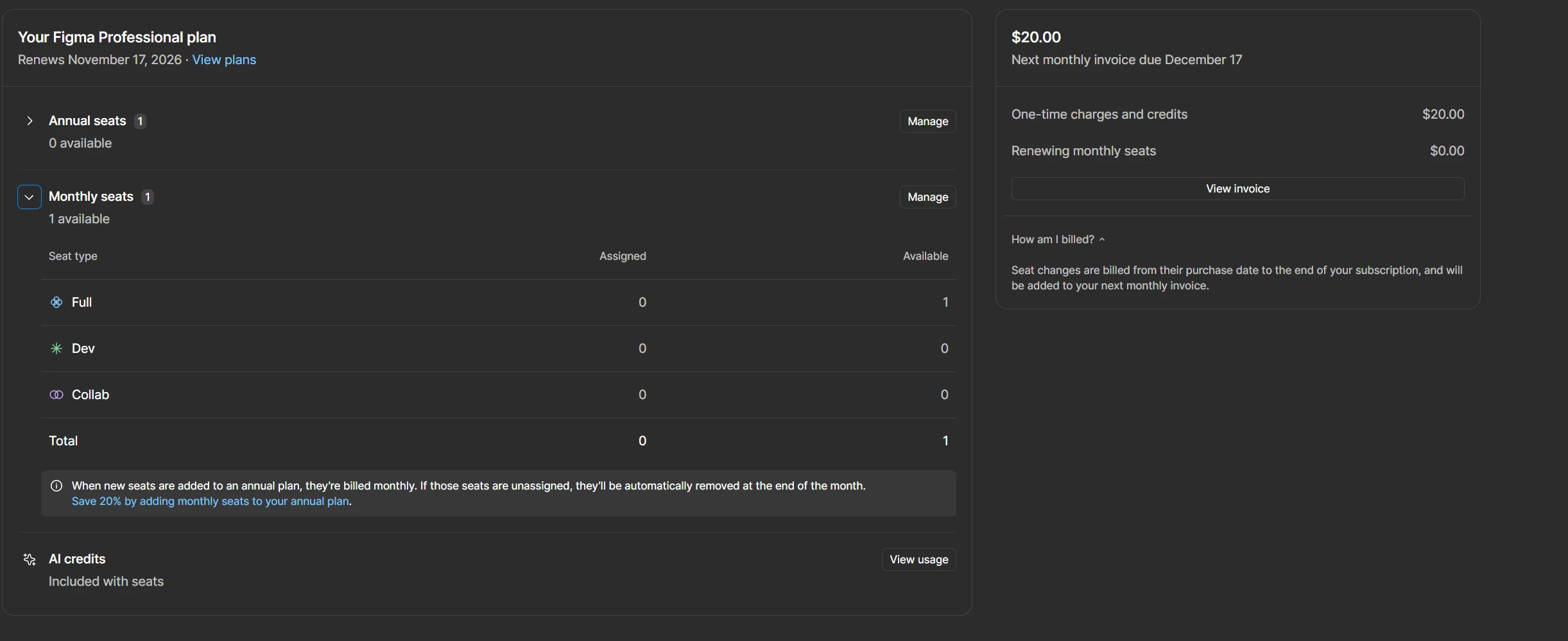Expand the Annual seats section chevron
Image resolution: width=1568 pixels, height=641 pixels.
point(30,121)
